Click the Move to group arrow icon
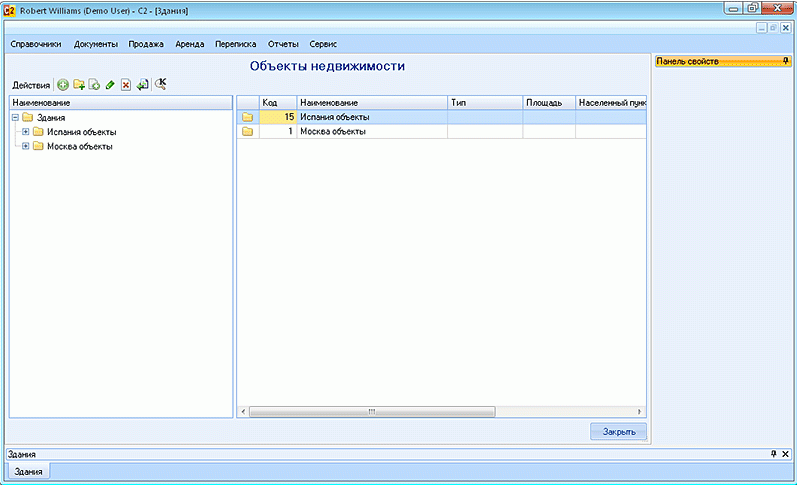The width and height of the screenshot is (797, 485). [x=142, y=84]
